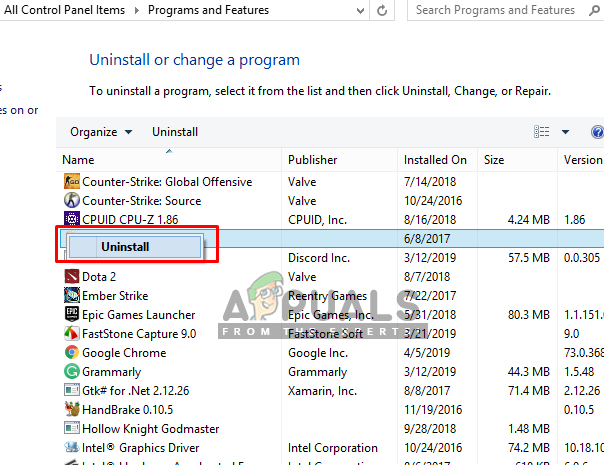Click the Counter-Strike: Global Offensive program icon
604x465 pixels.
click(x=72, y=181)
